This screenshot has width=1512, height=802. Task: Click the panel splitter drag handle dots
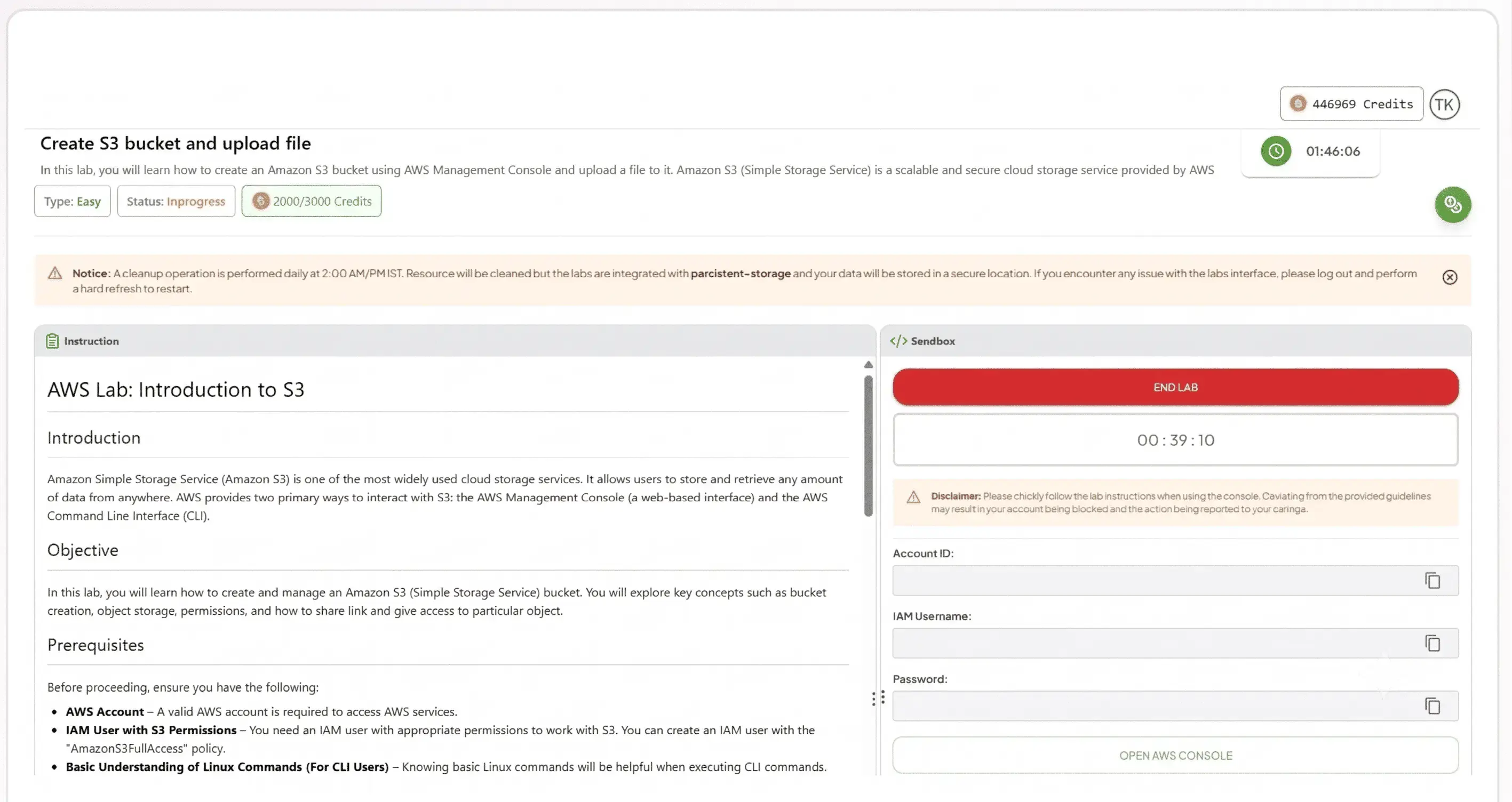[x=878, y=698]
